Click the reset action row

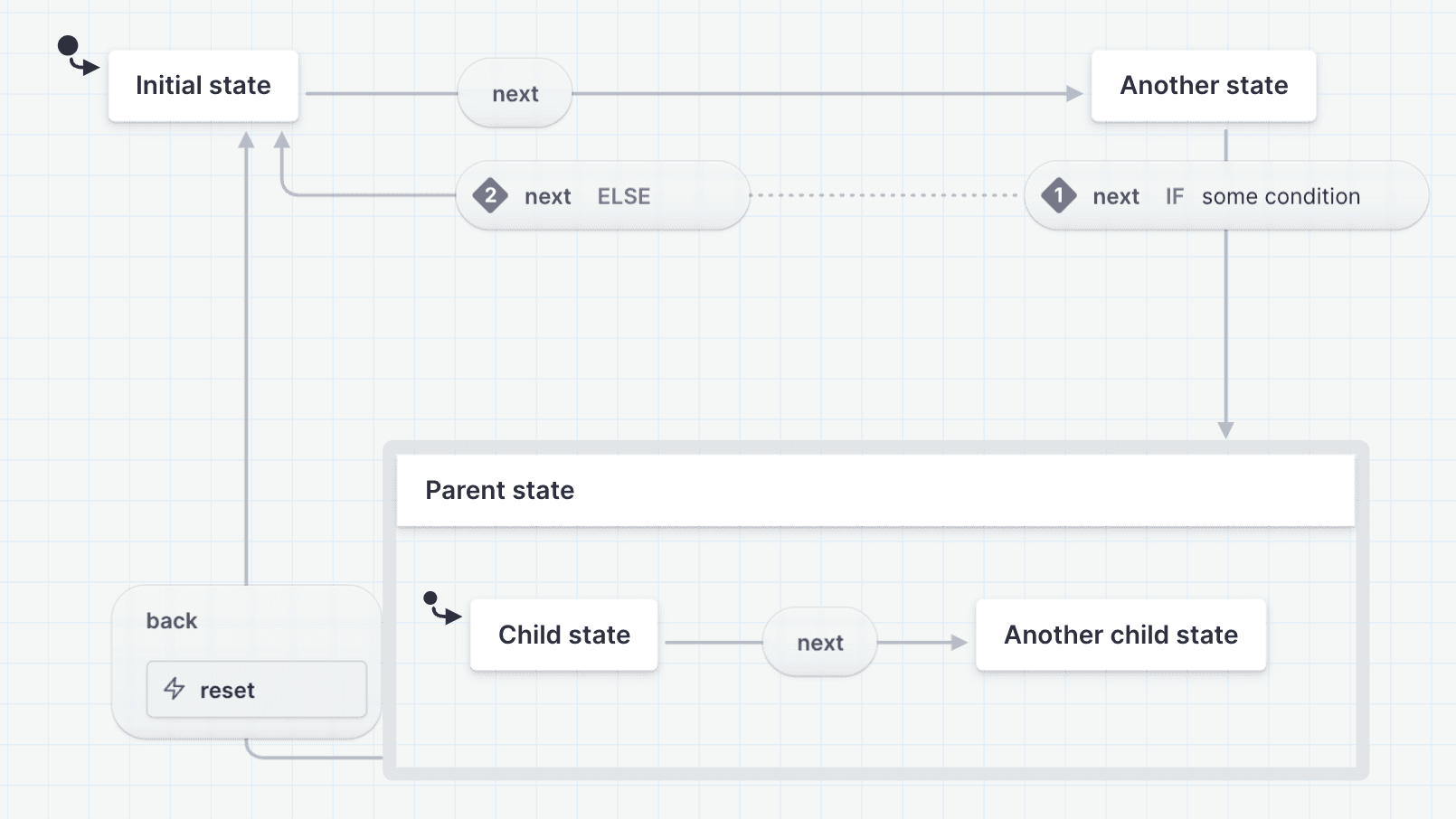(x=257, y=690)
